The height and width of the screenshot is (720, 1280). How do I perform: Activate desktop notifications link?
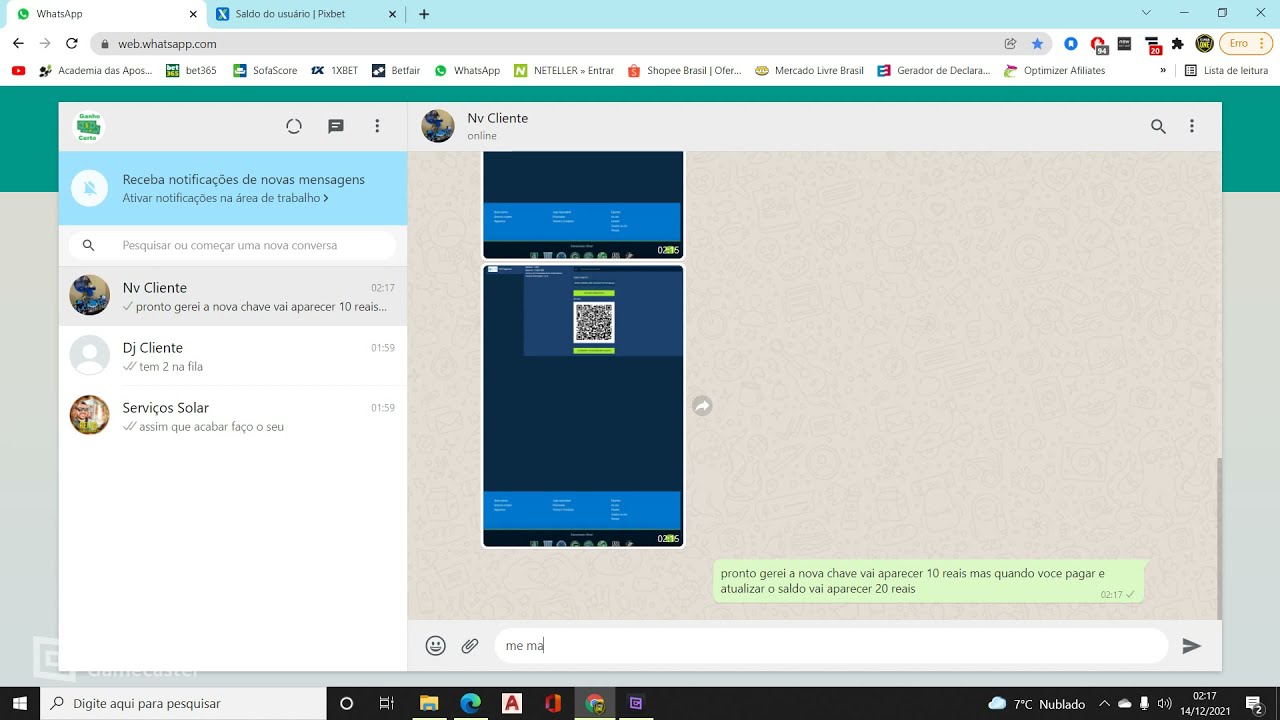tap(225, 198)
